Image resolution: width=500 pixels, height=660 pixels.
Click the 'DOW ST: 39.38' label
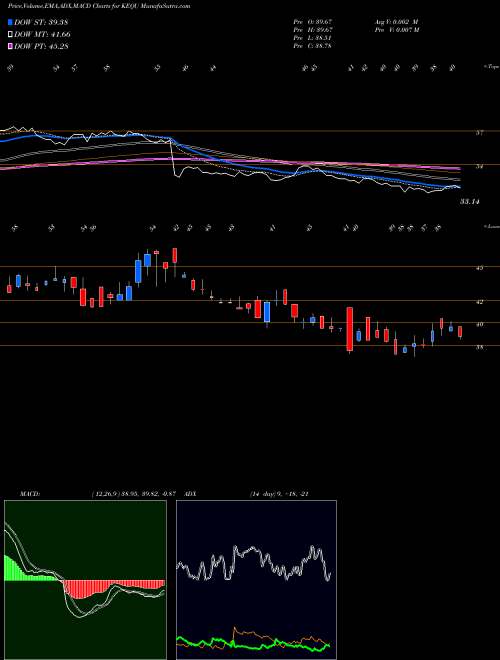(41, 22)
